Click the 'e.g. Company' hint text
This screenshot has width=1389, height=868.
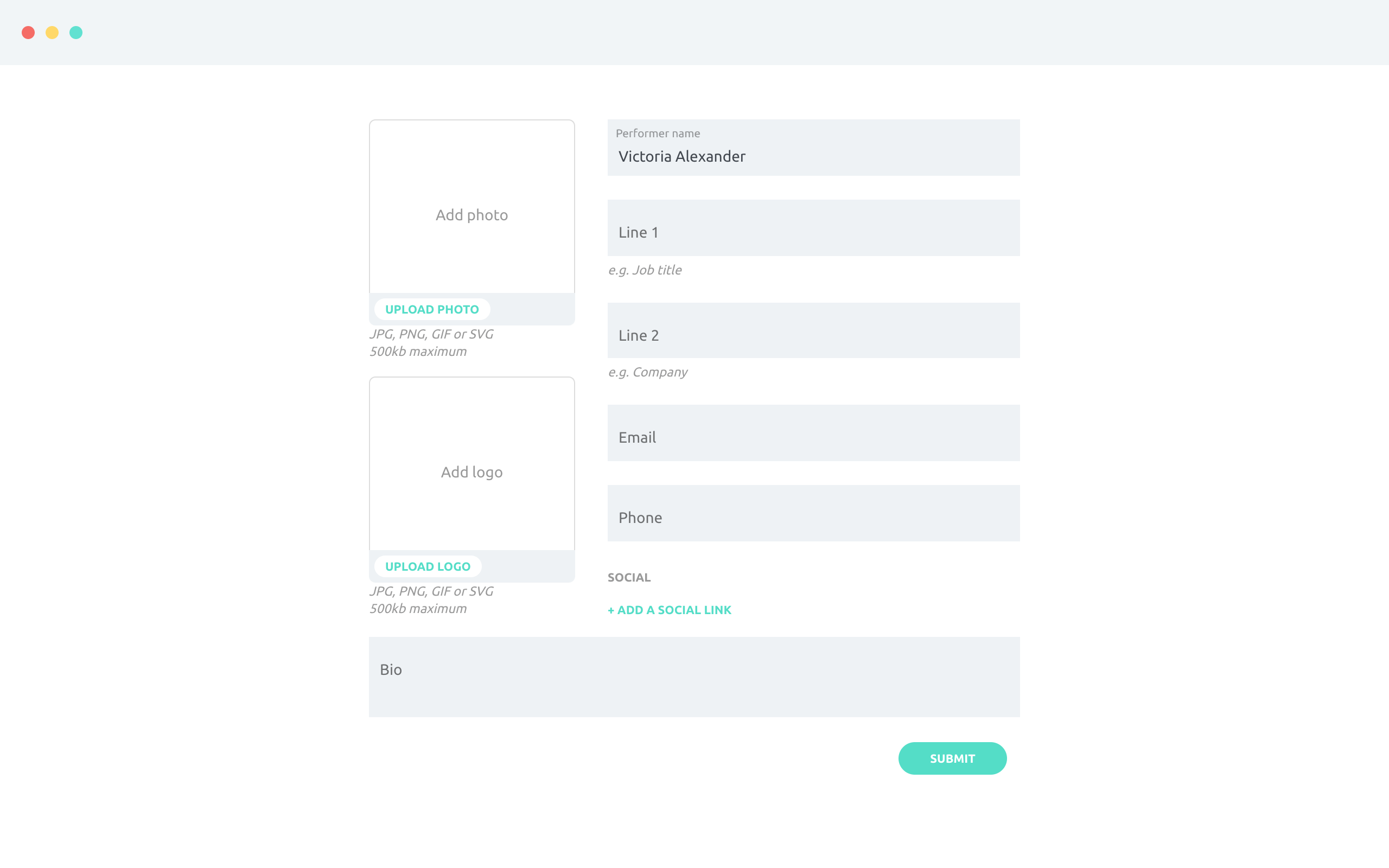coord(647,373)
